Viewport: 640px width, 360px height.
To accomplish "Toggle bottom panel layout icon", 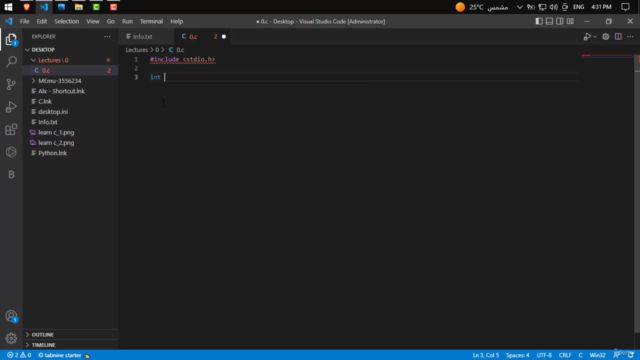I will pos(549,21).
